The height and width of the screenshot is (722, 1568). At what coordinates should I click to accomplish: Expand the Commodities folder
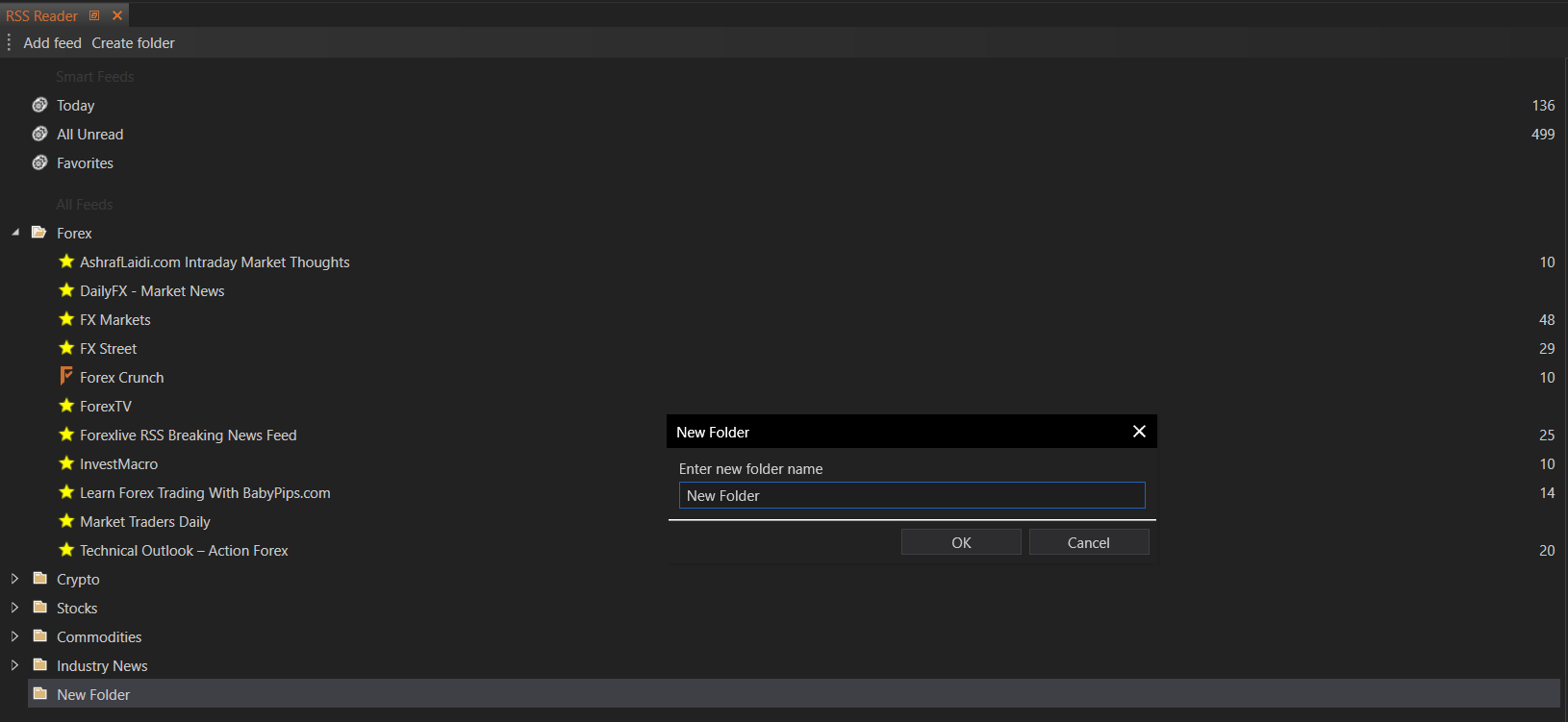coord(14,636)
